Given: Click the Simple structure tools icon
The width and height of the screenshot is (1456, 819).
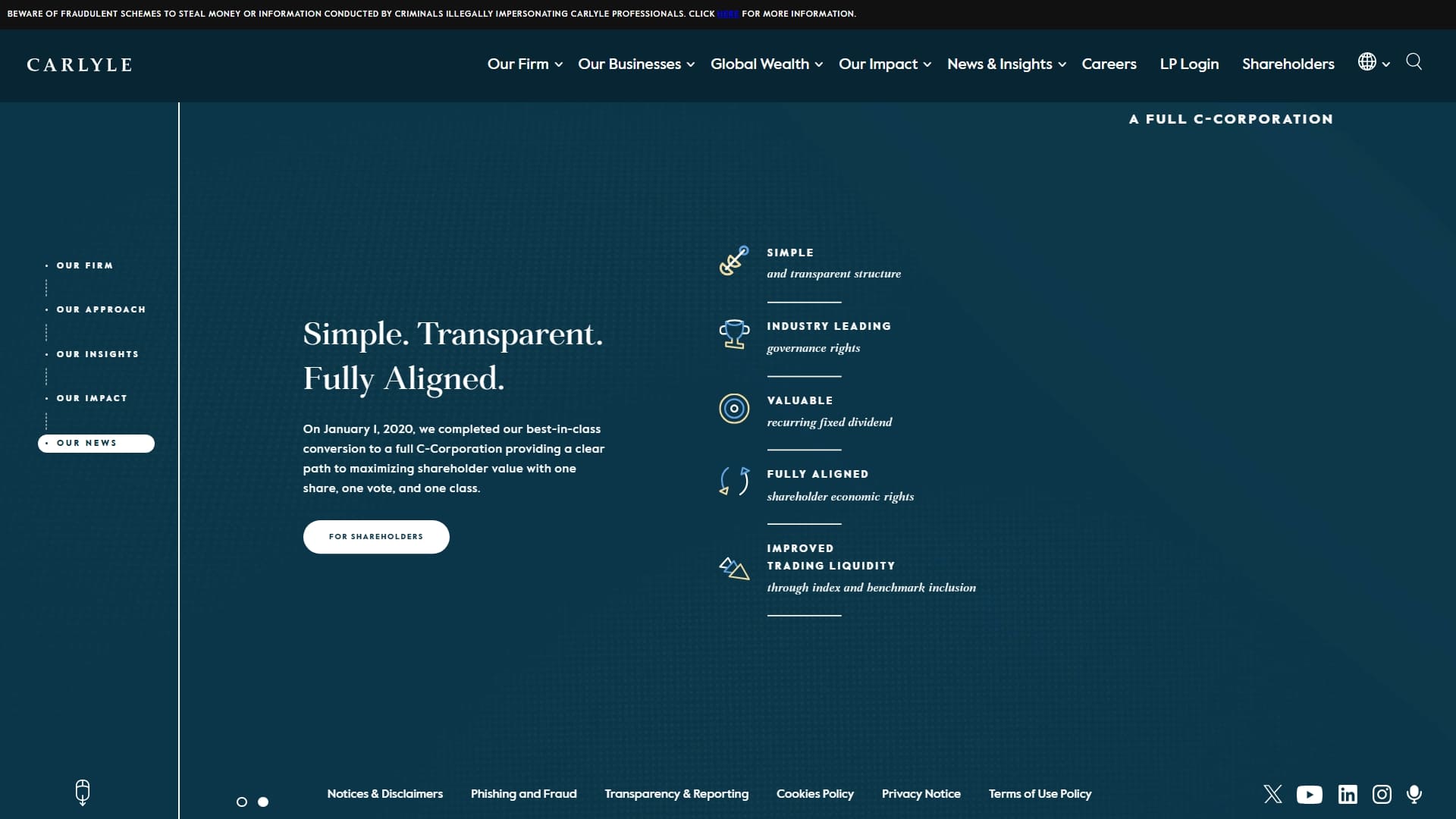Looking at the screenshot, I should [733, 261].
